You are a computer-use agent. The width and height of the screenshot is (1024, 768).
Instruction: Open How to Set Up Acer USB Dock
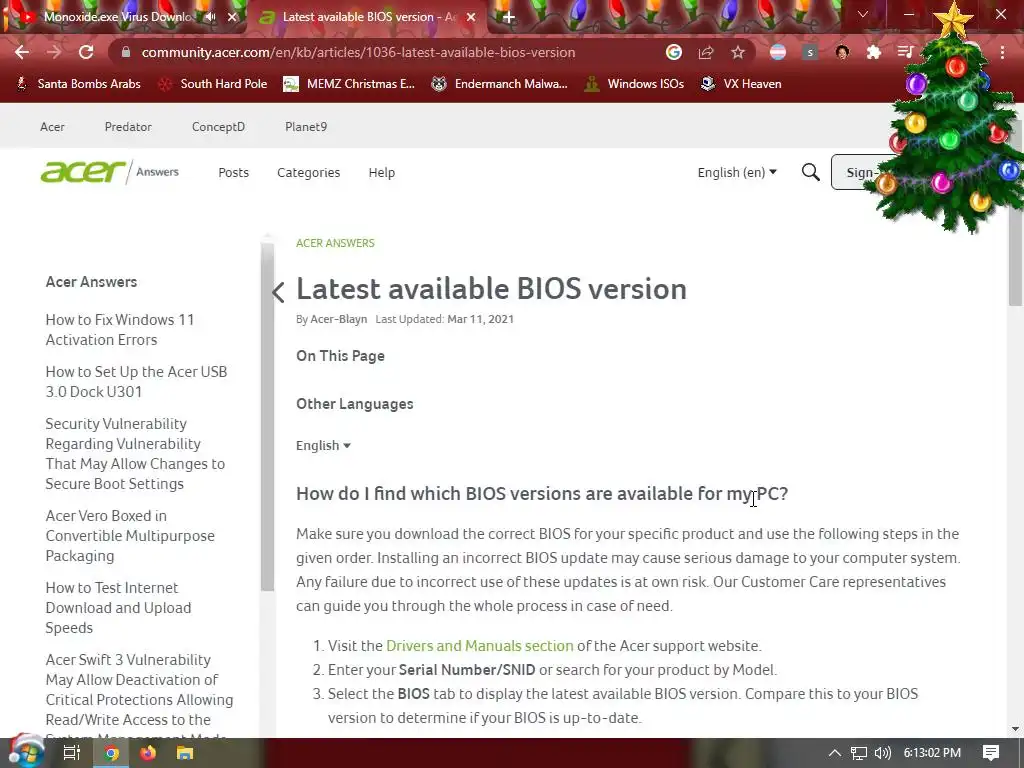pos(136,381)
